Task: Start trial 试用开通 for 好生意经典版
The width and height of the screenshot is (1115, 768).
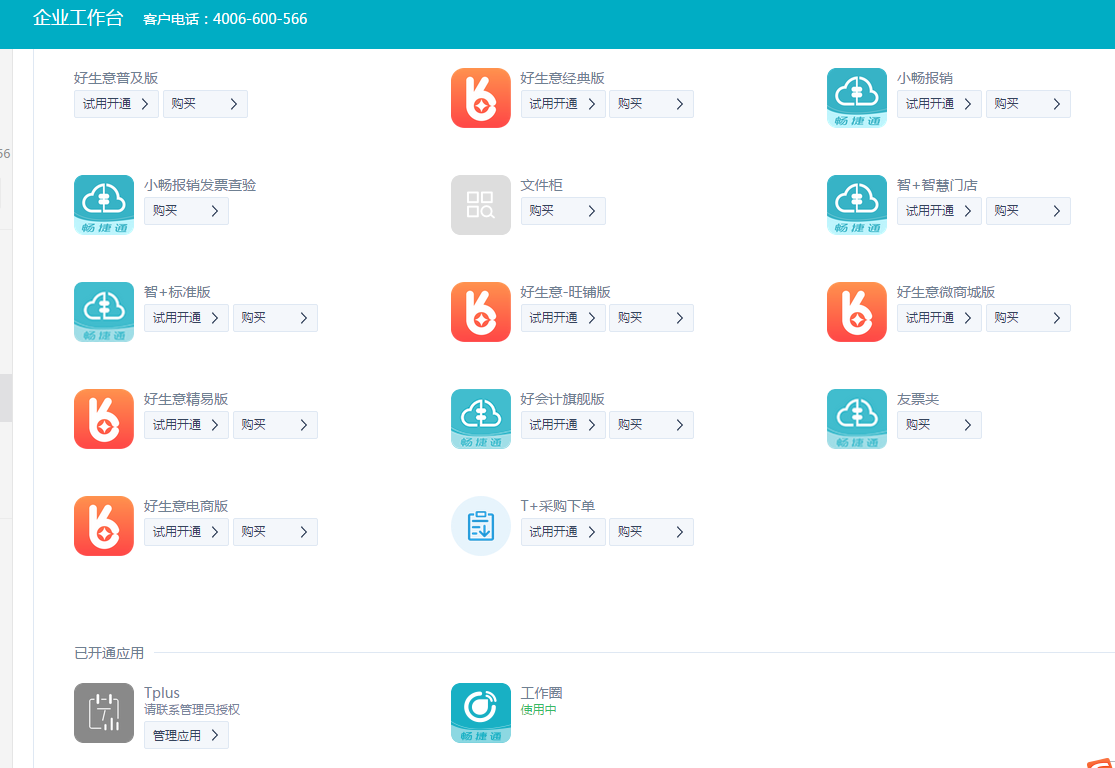Action: point(562,104)
